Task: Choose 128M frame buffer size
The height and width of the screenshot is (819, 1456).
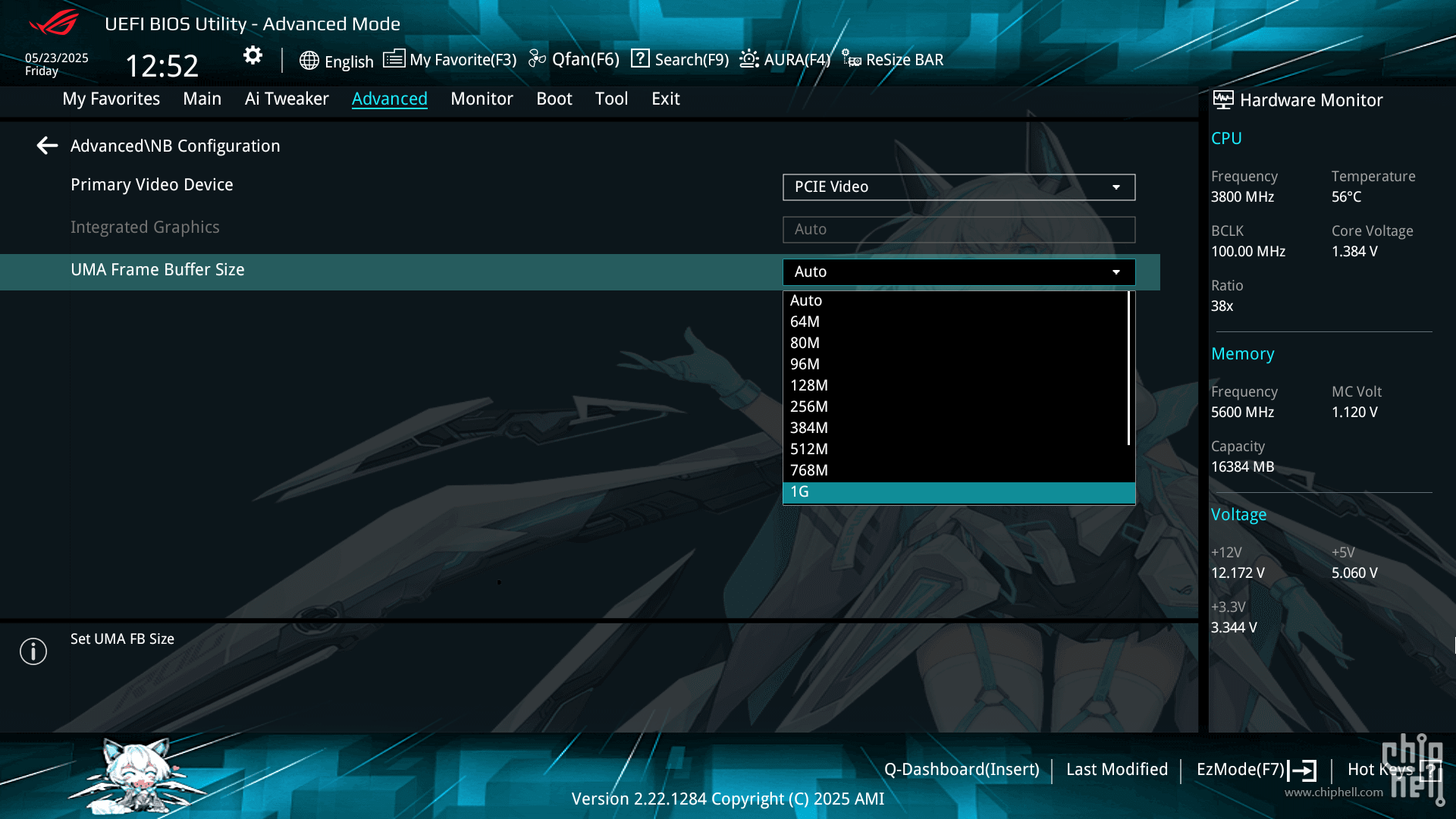Action: 955,385
